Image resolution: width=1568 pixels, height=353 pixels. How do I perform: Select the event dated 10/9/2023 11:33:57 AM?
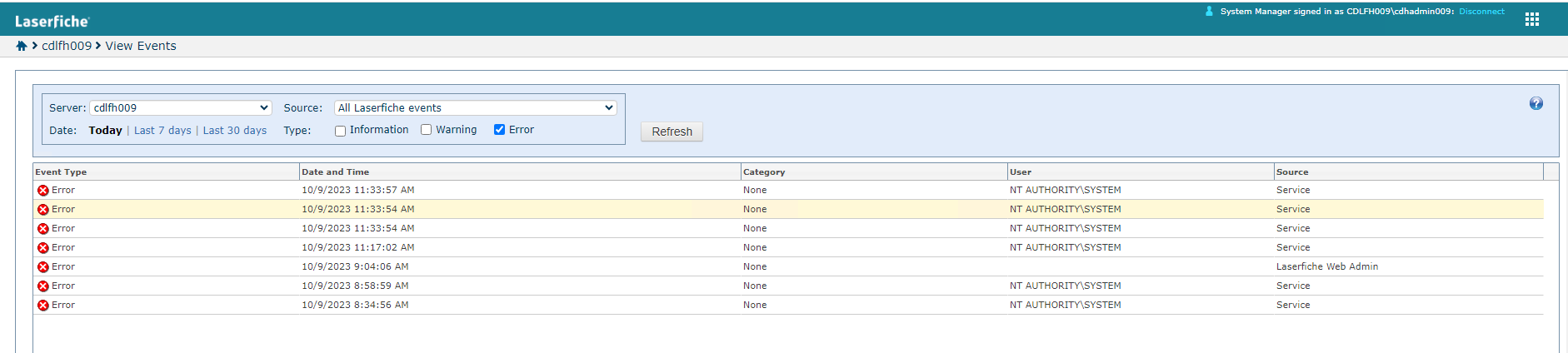point(788,191)
